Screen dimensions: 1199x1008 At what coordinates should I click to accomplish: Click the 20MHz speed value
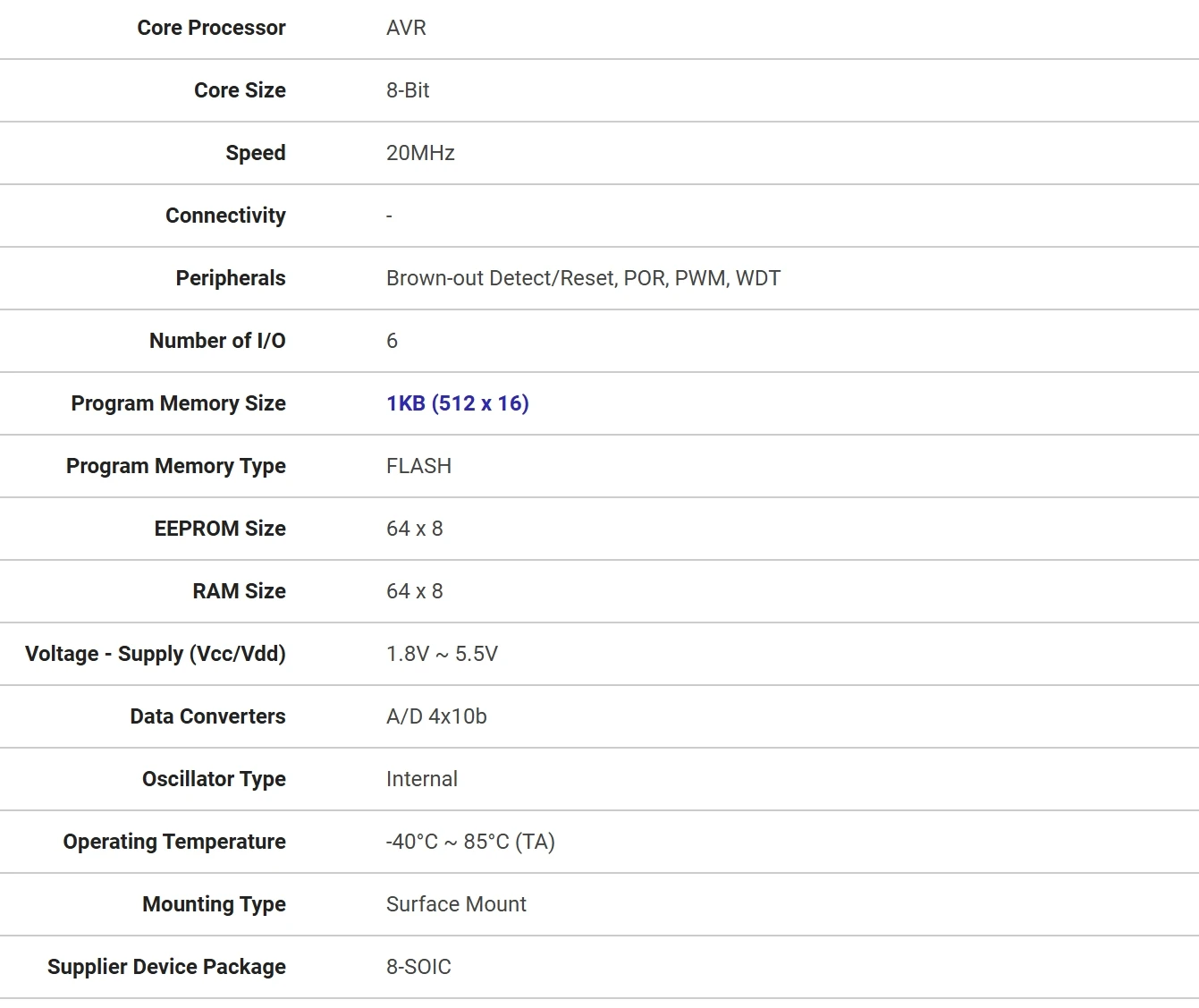(420, 153)
